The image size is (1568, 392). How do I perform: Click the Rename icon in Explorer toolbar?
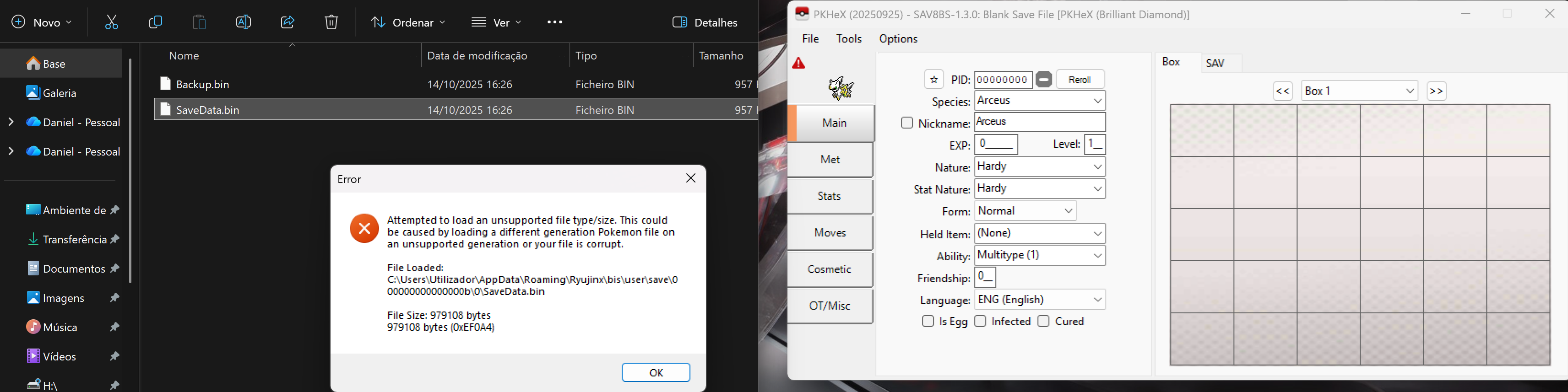(244, 22)
